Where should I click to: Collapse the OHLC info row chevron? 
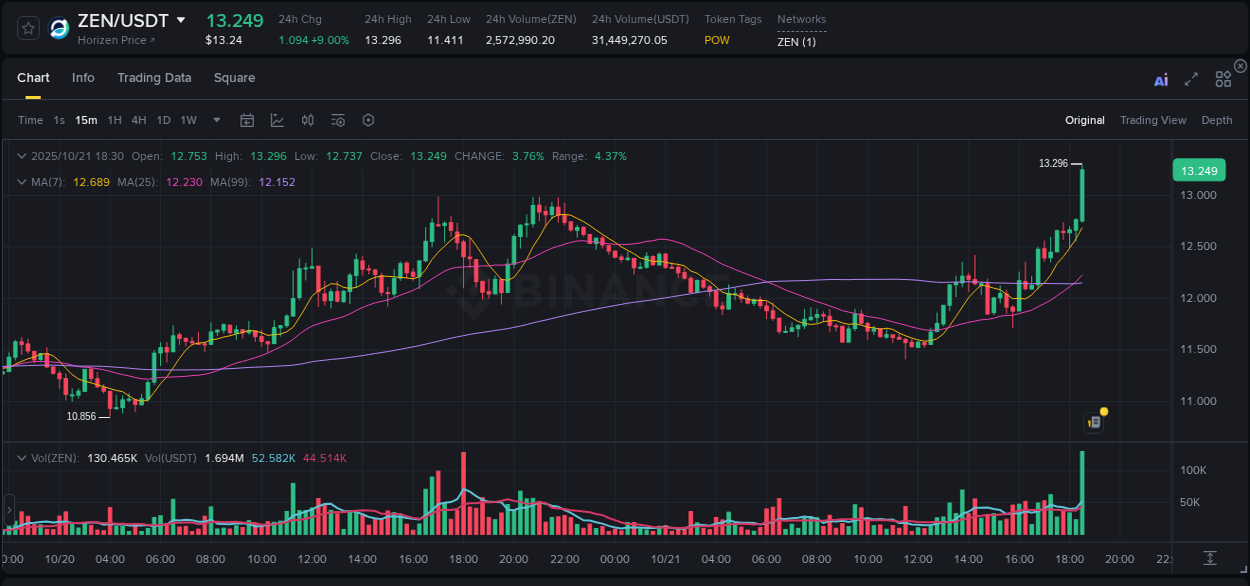22,156
